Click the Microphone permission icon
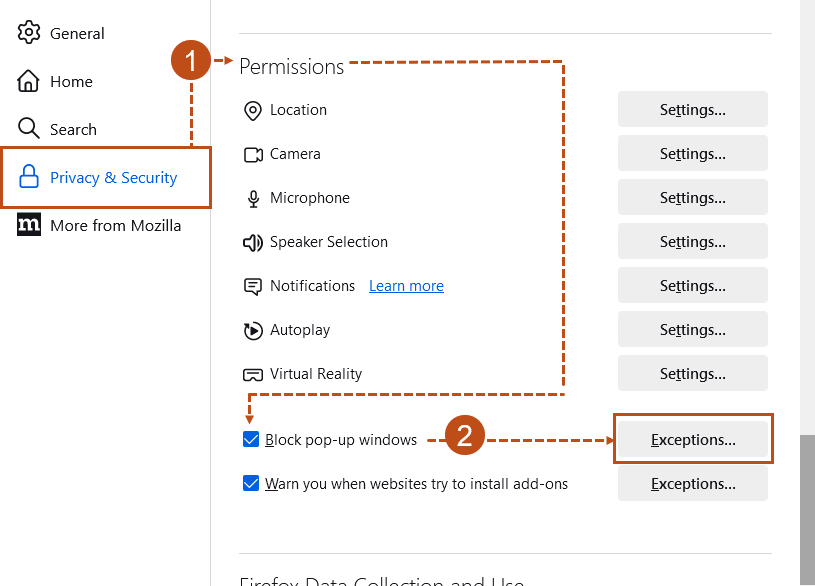The image size is (815, 586). coord(253,198)
